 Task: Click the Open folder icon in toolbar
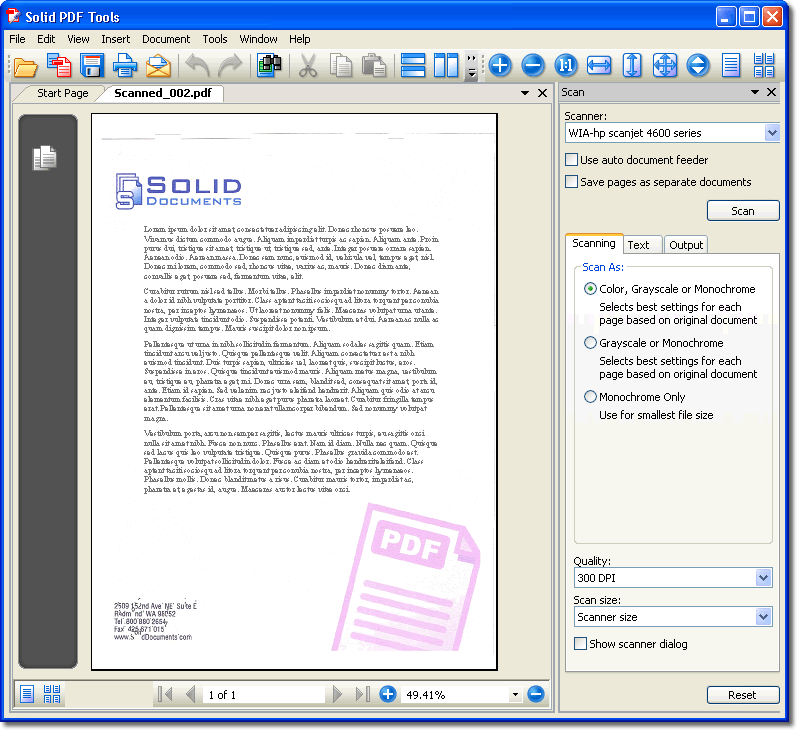25,67
